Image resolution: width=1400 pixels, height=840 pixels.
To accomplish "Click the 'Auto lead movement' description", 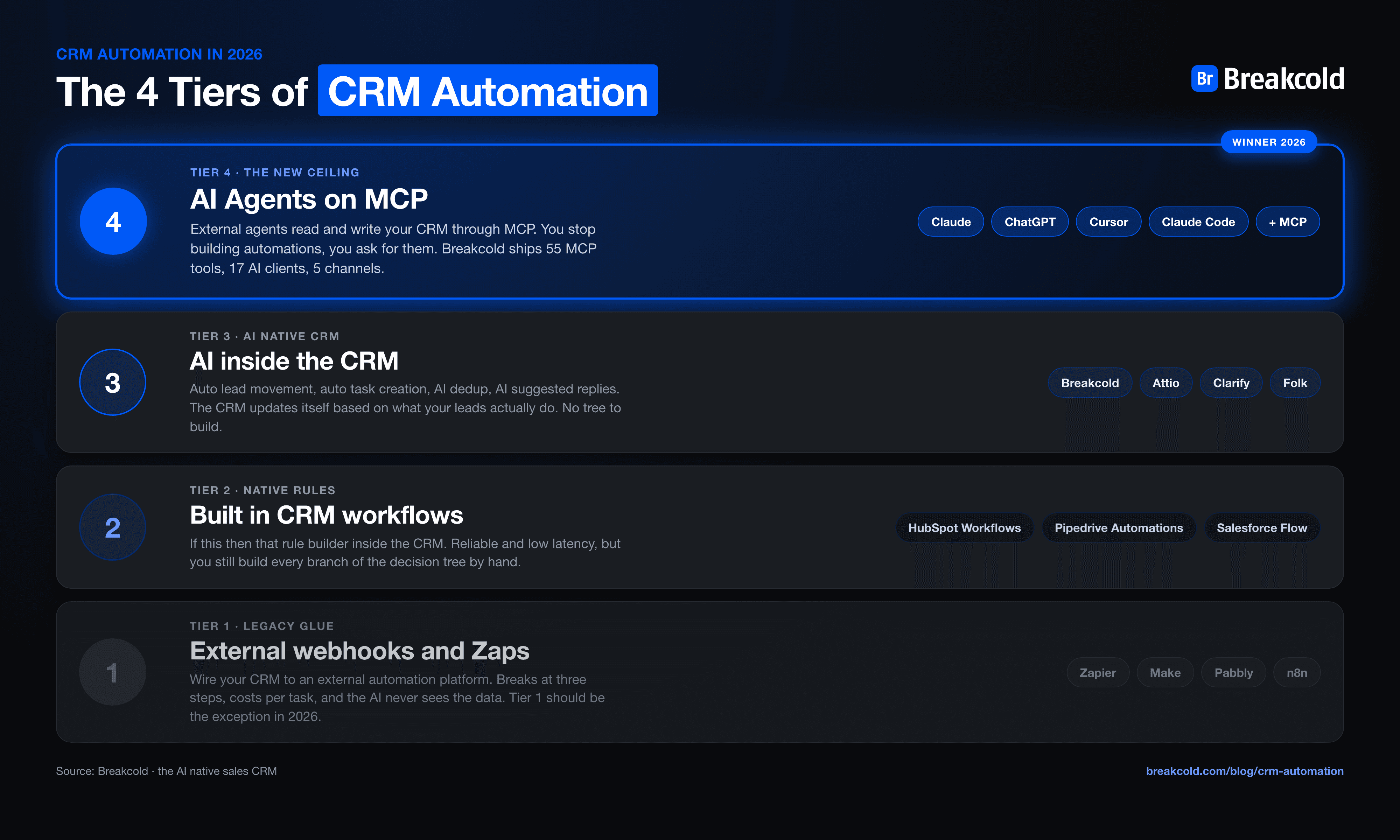I will [405, 407].
